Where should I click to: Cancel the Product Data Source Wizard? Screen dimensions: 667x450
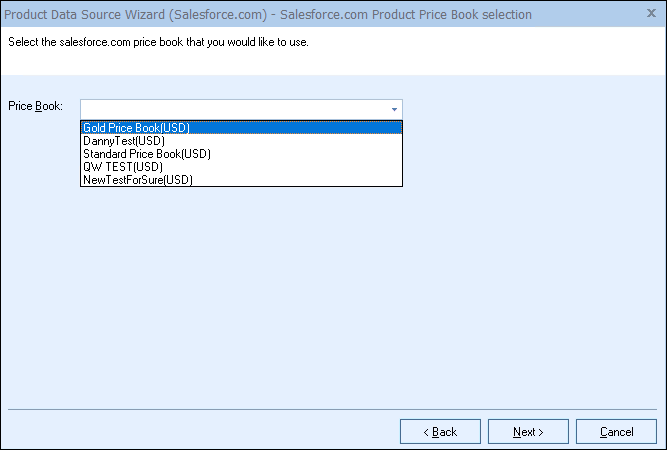tap(616, 432)
